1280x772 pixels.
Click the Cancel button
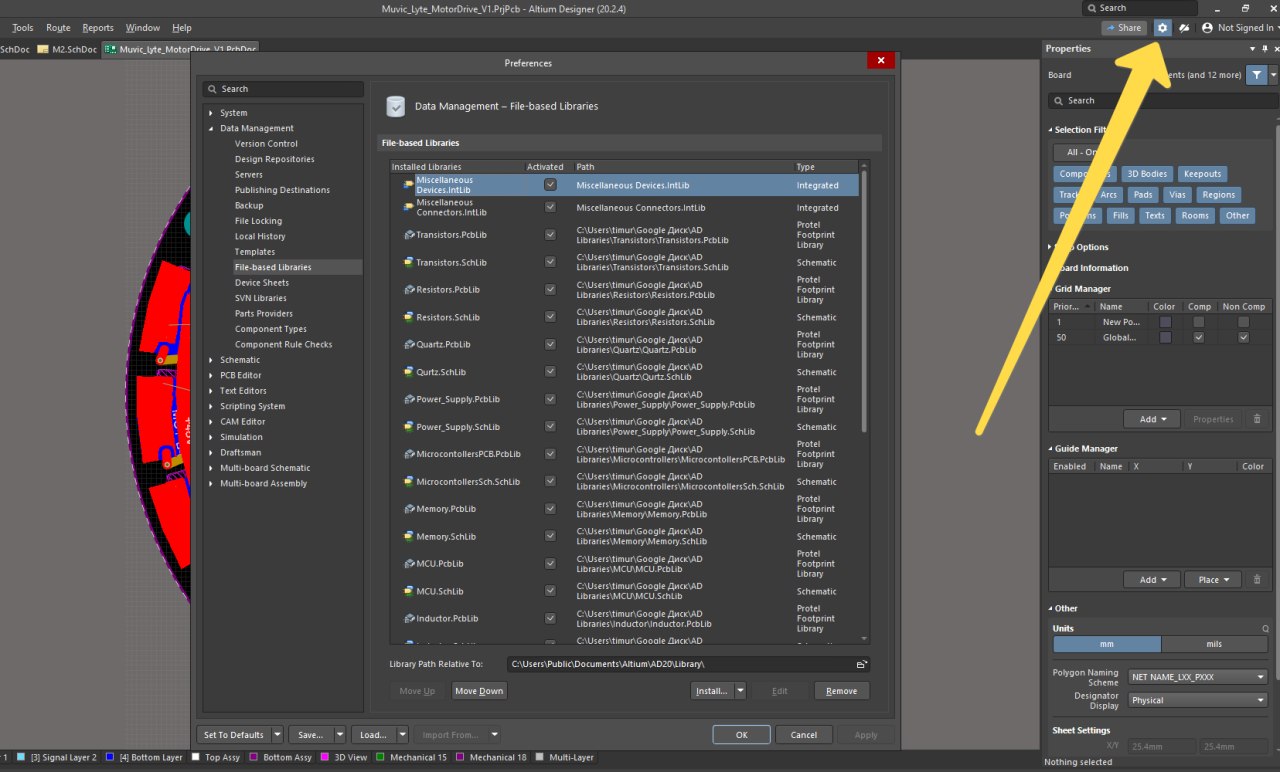(804, 735)
